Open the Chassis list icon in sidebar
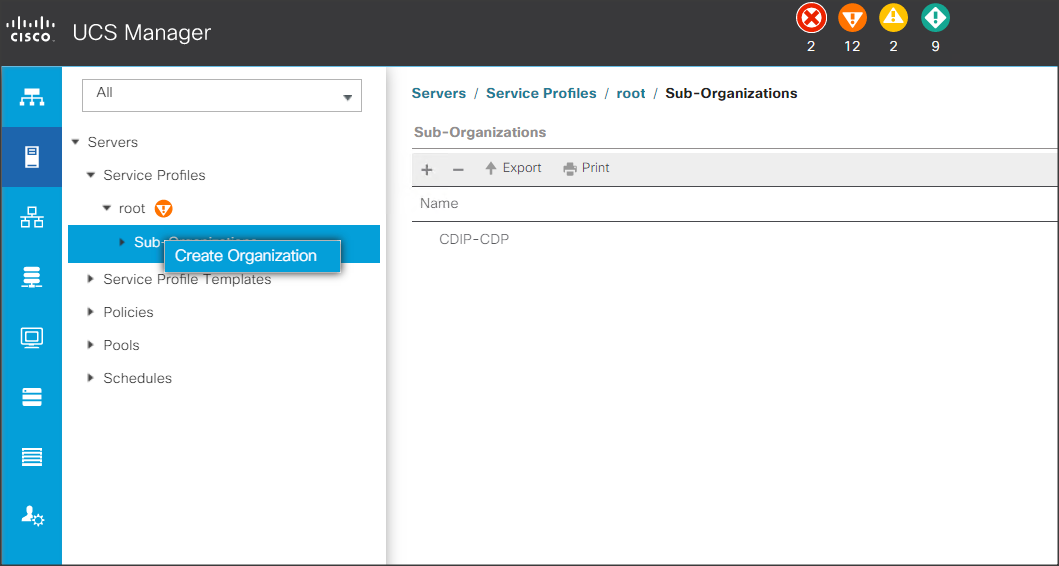Viewport: 1059px width, 566px height. (32, 457)
